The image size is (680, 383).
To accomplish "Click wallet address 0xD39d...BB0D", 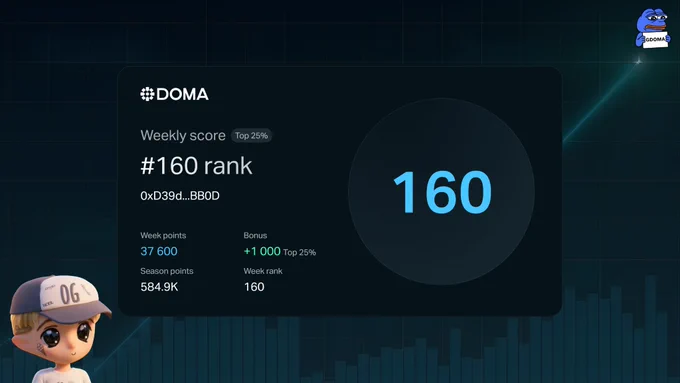I will (x=180, y=196).
